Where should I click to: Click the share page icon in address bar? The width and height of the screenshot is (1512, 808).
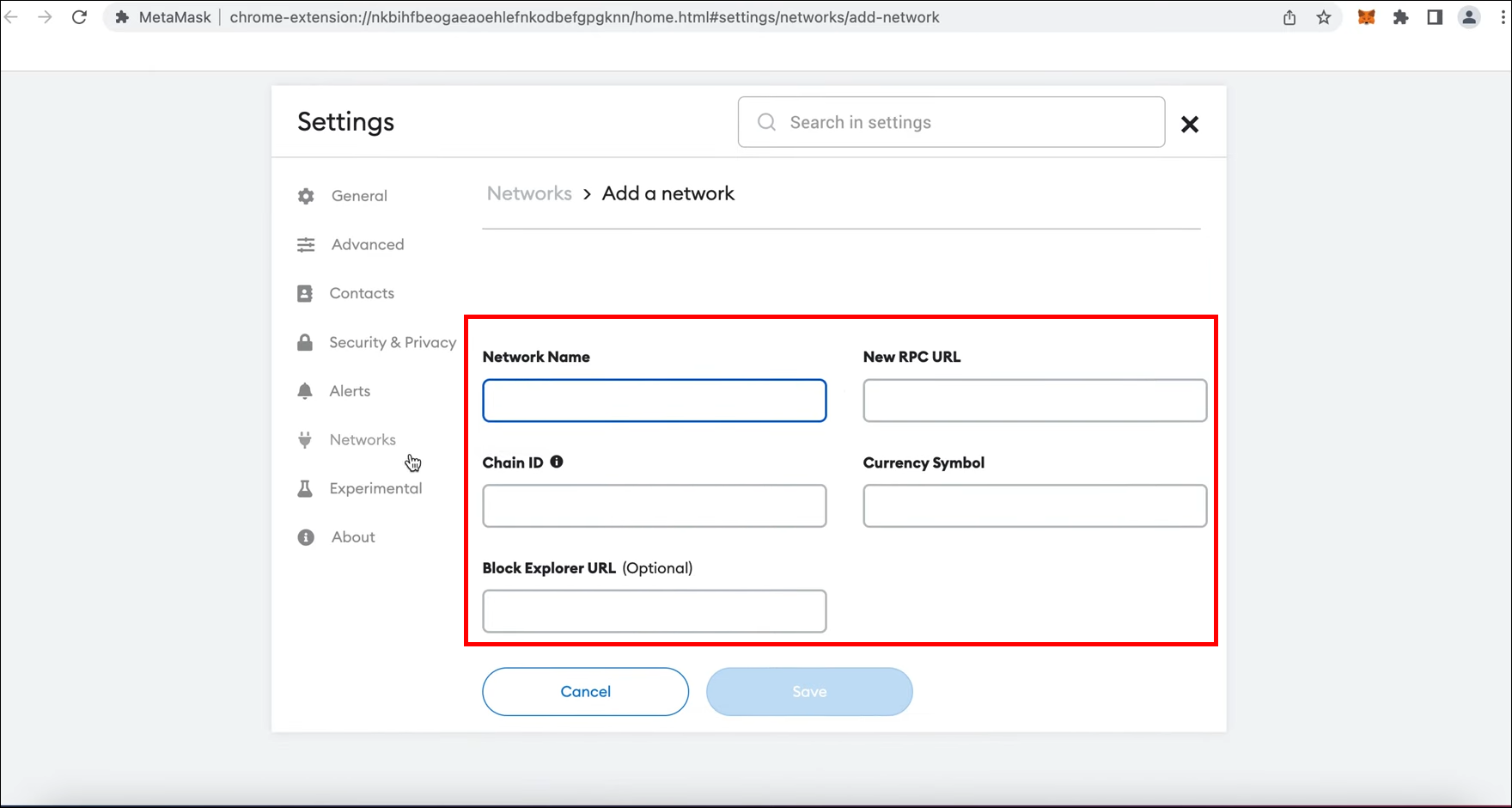pyautogui.click(x=1289, y=17)
